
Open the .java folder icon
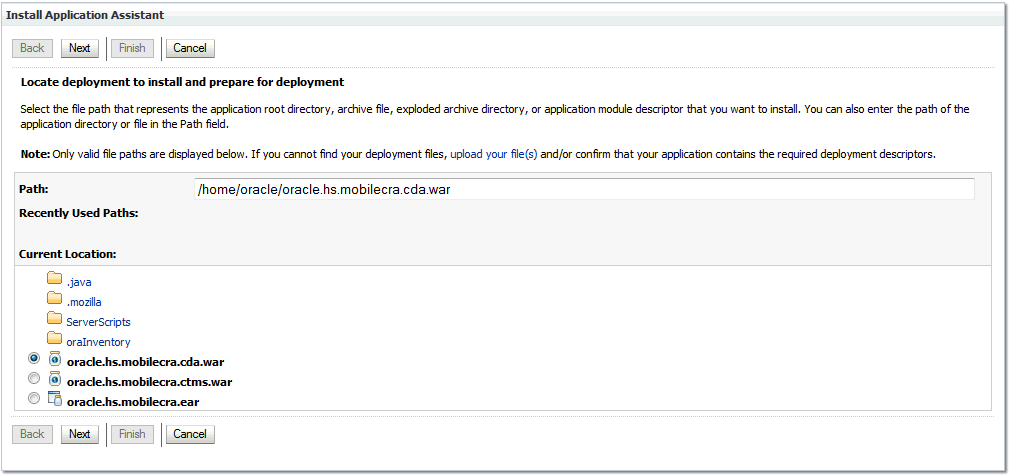click(x=54, y=279)
